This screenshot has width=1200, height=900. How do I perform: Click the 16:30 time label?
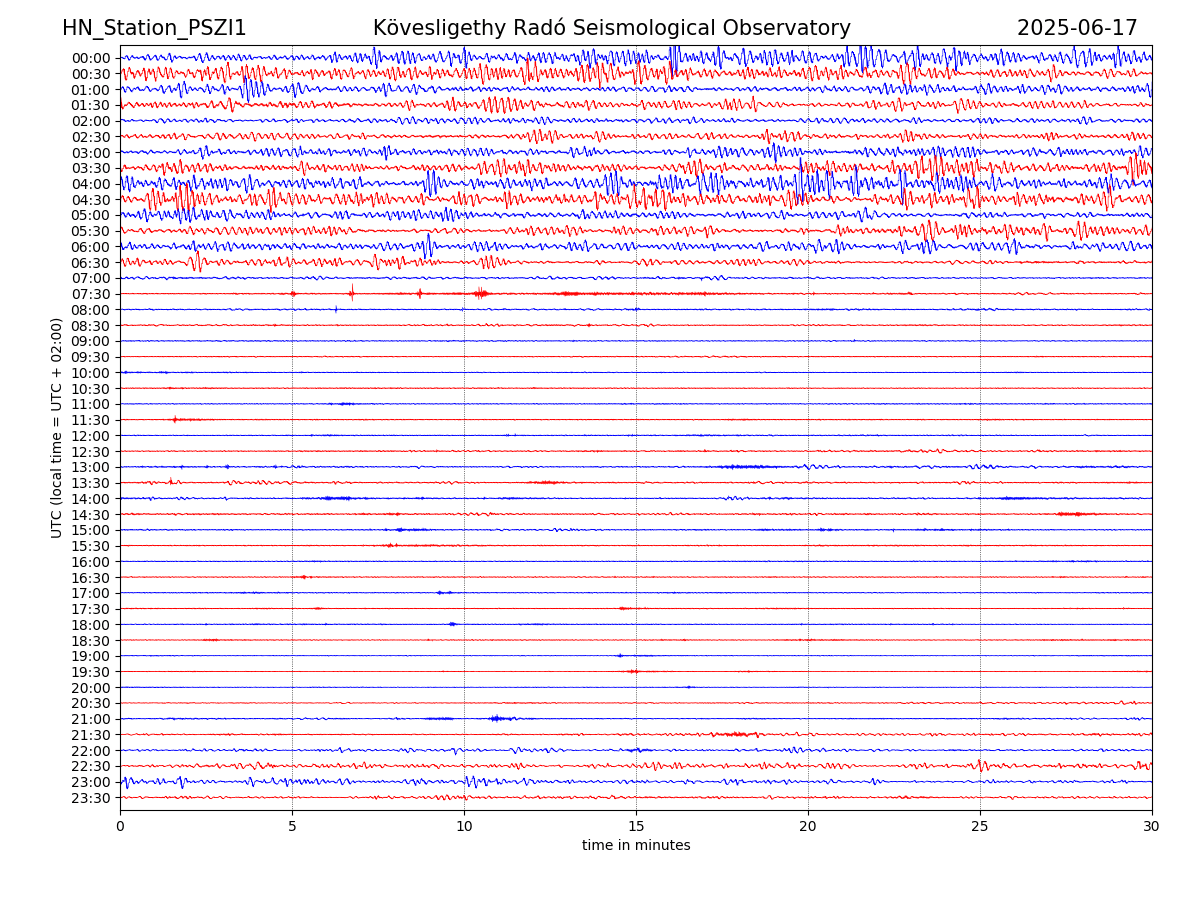(91, 578)
